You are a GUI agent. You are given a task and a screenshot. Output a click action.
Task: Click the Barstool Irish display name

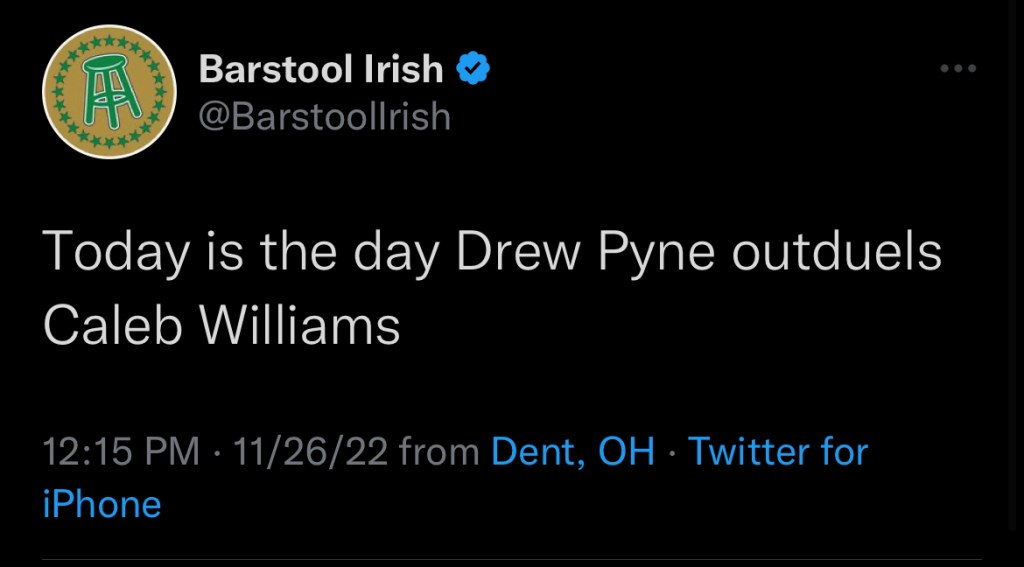tap(321, 69)
